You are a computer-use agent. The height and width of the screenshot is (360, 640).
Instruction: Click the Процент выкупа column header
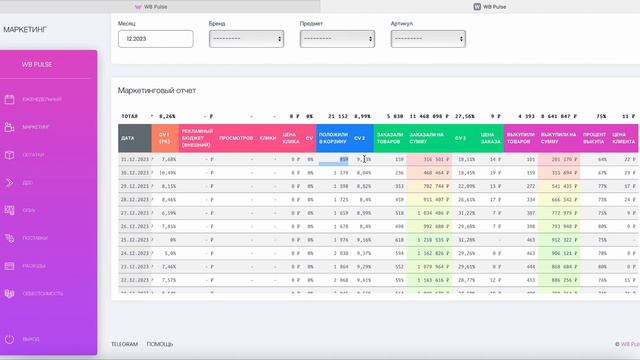594,138
